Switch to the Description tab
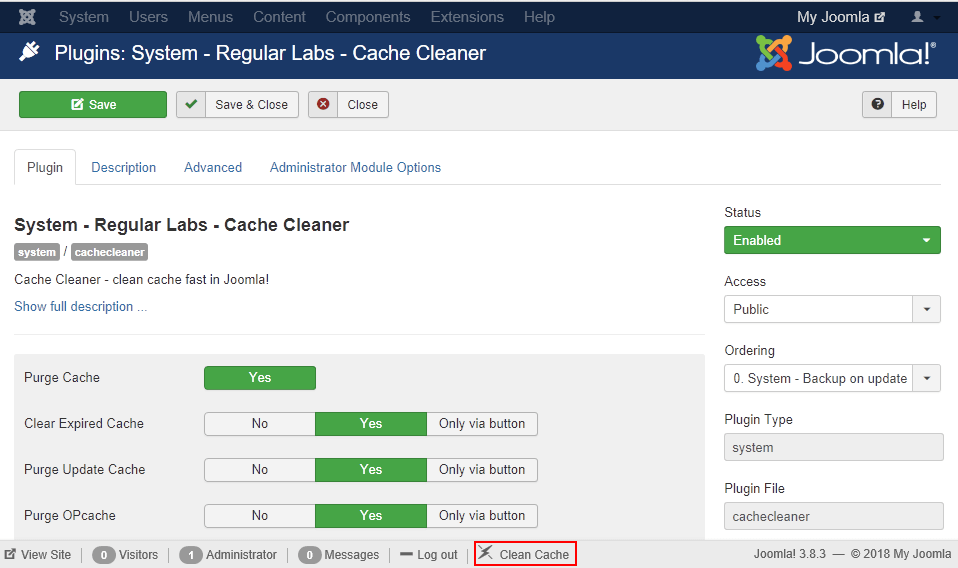 point(123,167)
